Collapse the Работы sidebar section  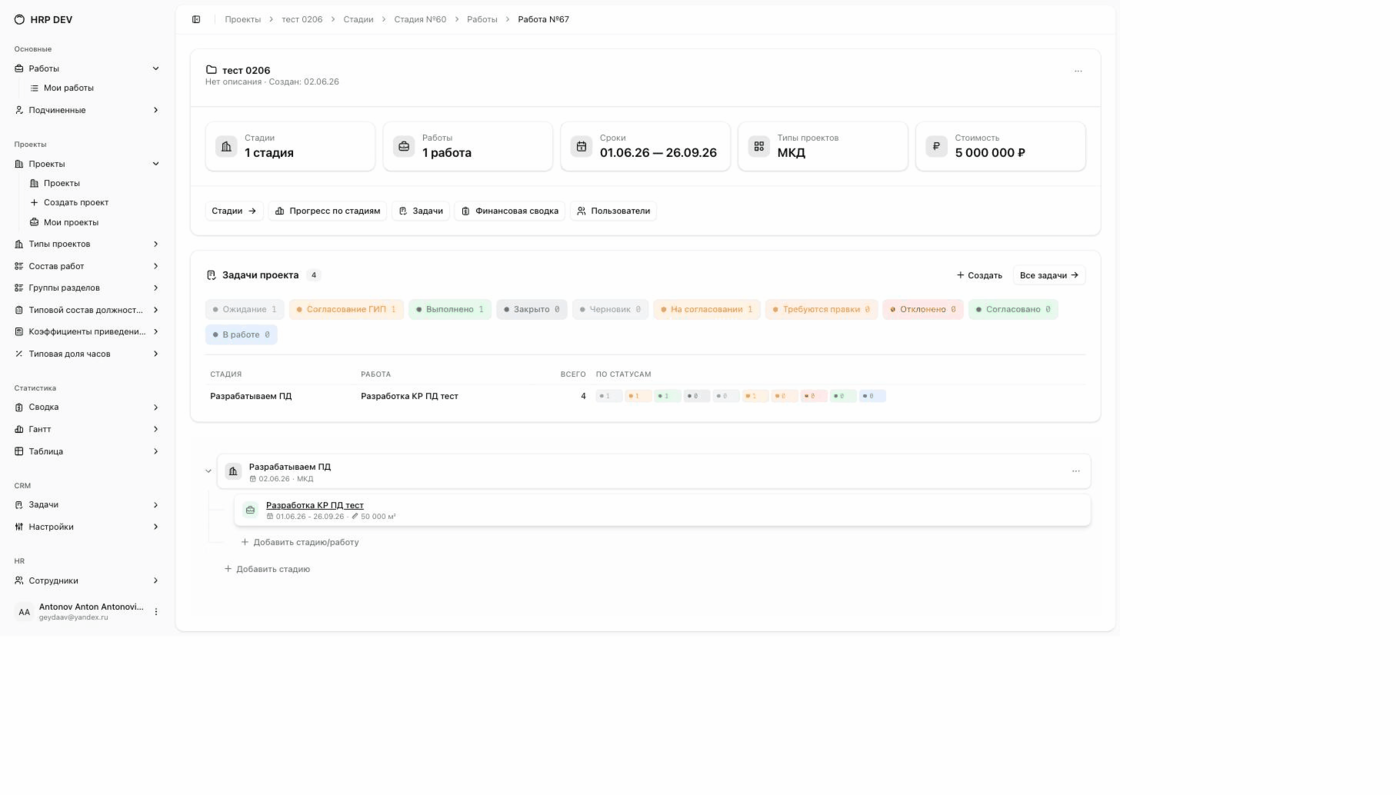pyautogui.click(x=156, y=69)
